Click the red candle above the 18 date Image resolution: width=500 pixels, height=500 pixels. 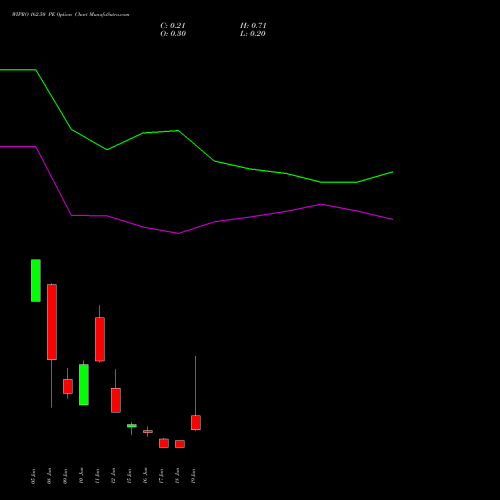pyautogui.click(x=180, y=444)
